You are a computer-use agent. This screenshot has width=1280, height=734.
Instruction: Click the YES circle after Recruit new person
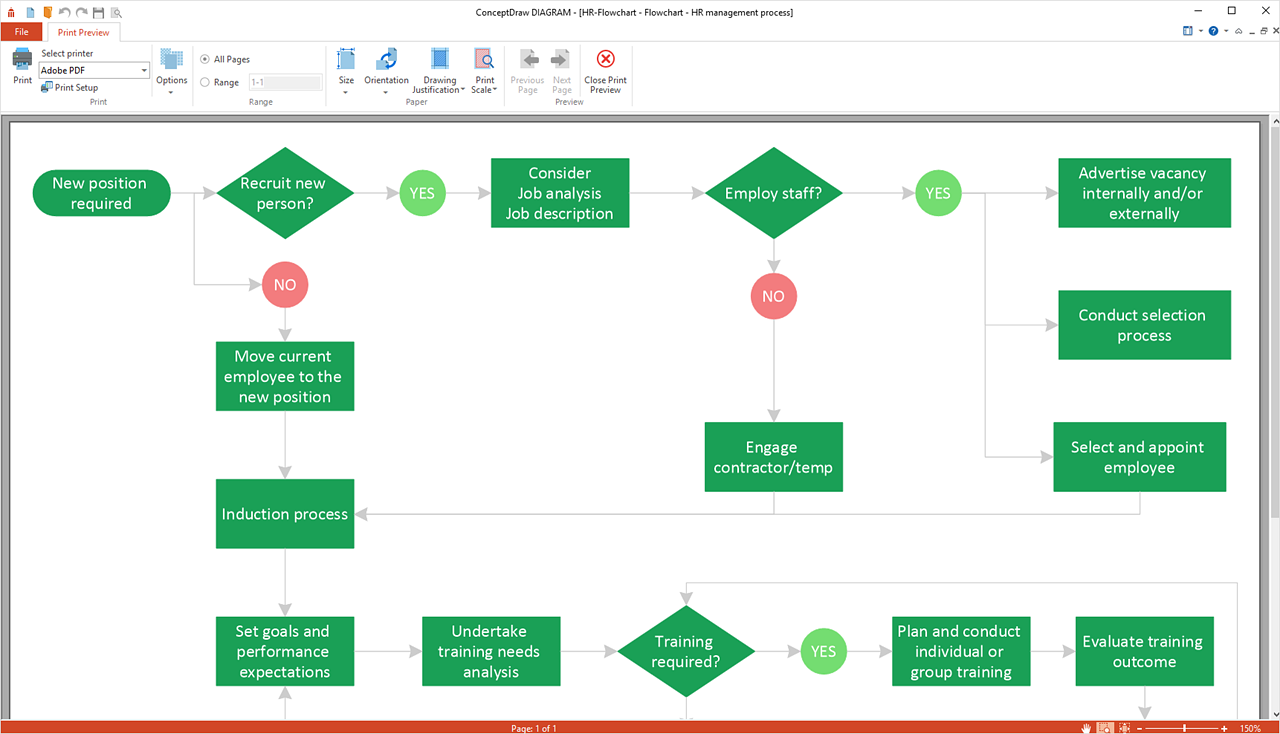tap(423, 193)
